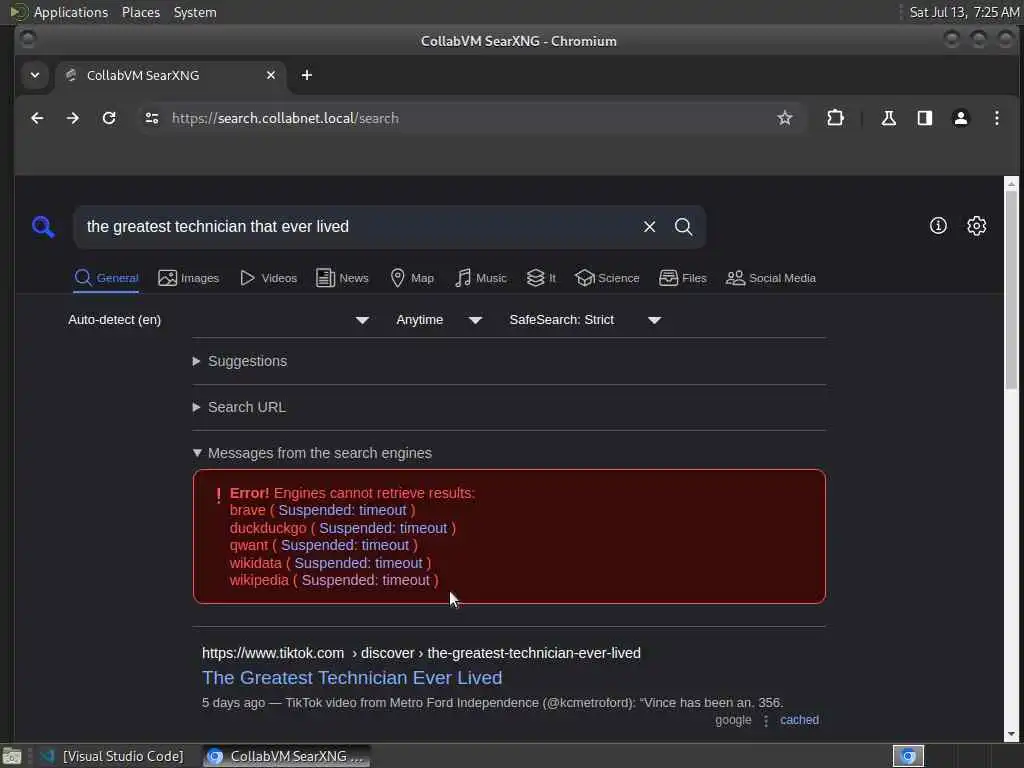
Task: Open a new browser tab
Action: coord(306,75)
